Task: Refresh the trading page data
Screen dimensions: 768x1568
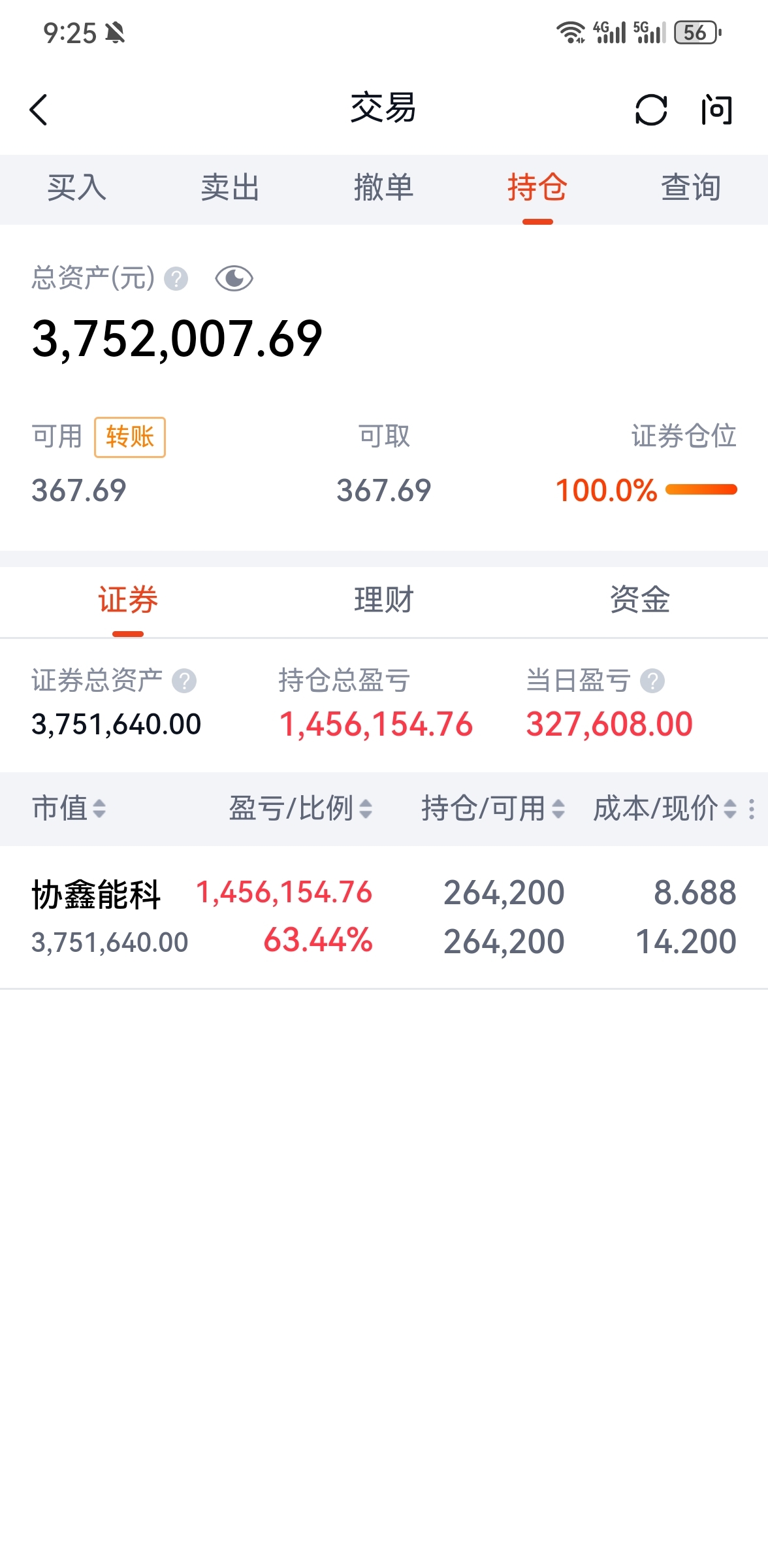Action: tap(651, 109)
